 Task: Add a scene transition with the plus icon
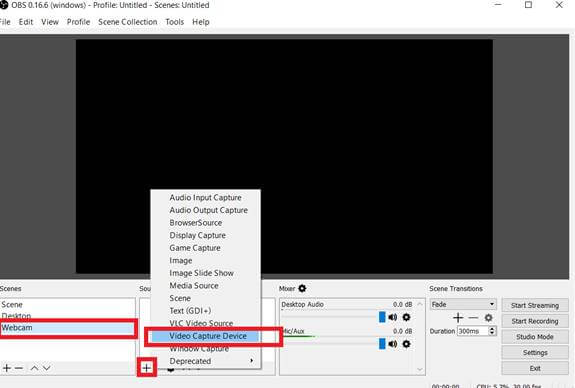coord(458,317)
